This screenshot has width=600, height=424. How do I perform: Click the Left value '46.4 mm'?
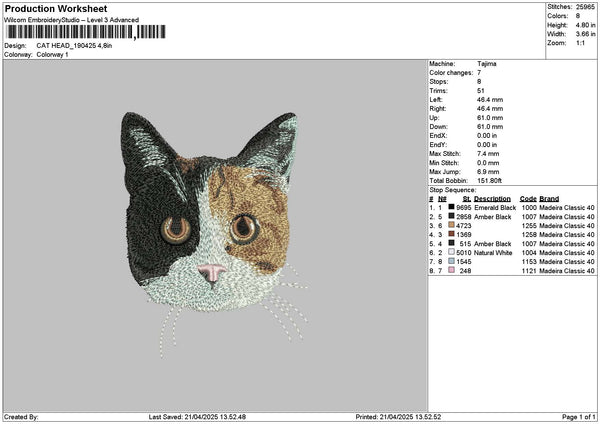[x=490, y=100]
